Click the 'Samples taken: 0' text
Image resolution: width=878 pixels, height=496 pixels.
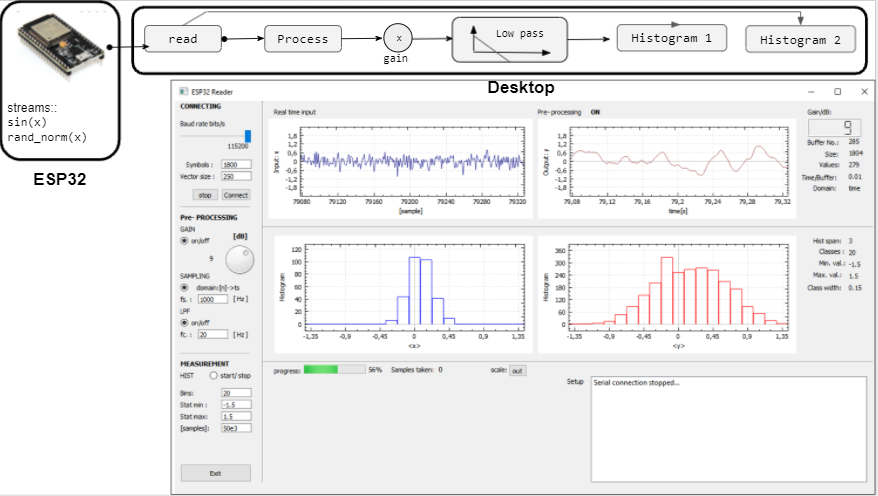tap(417, 370)
